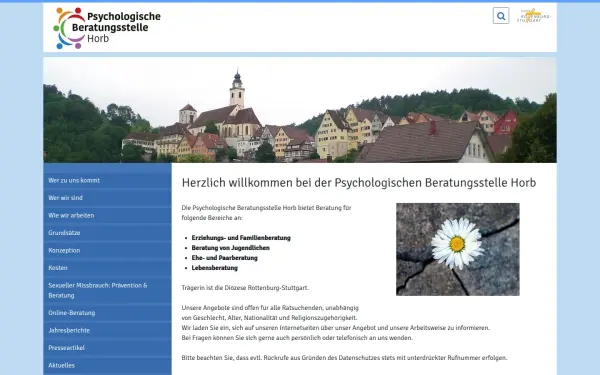This screenshot has height=375, width=600.
Task: Click the daisy flower photo
Action: [458, 249]
